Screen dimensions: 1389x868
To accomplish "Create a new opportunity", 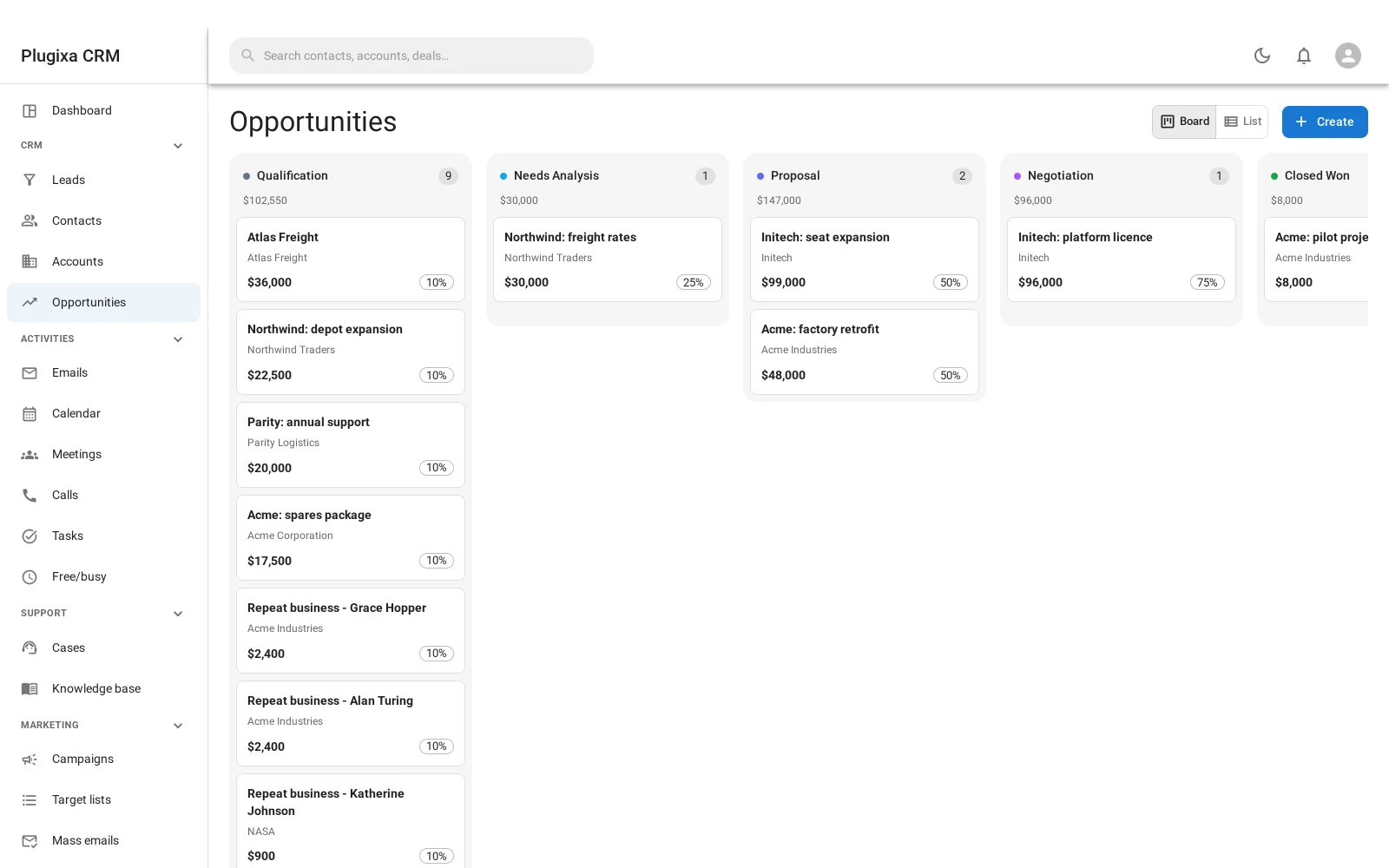I will click(x=1325, y=122).
